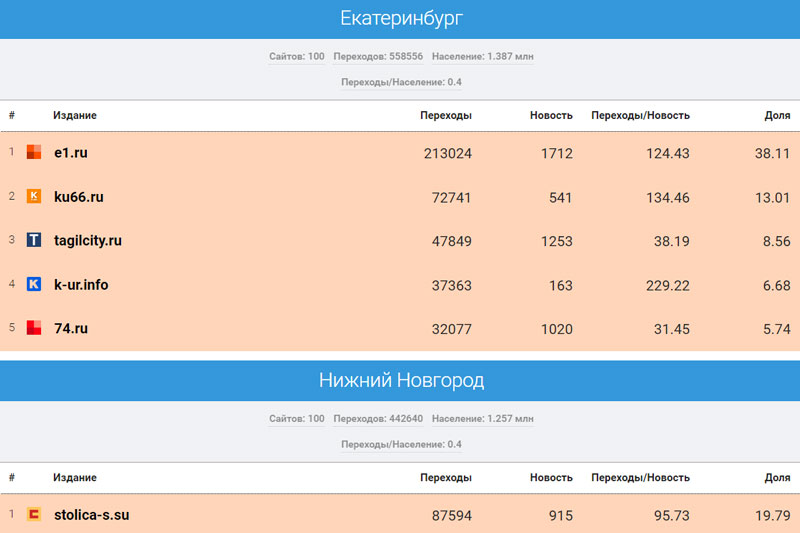Sort Екатеринбург table by Доля column
The height and width of the screenshot is (533, 800).
coord(777,116)
